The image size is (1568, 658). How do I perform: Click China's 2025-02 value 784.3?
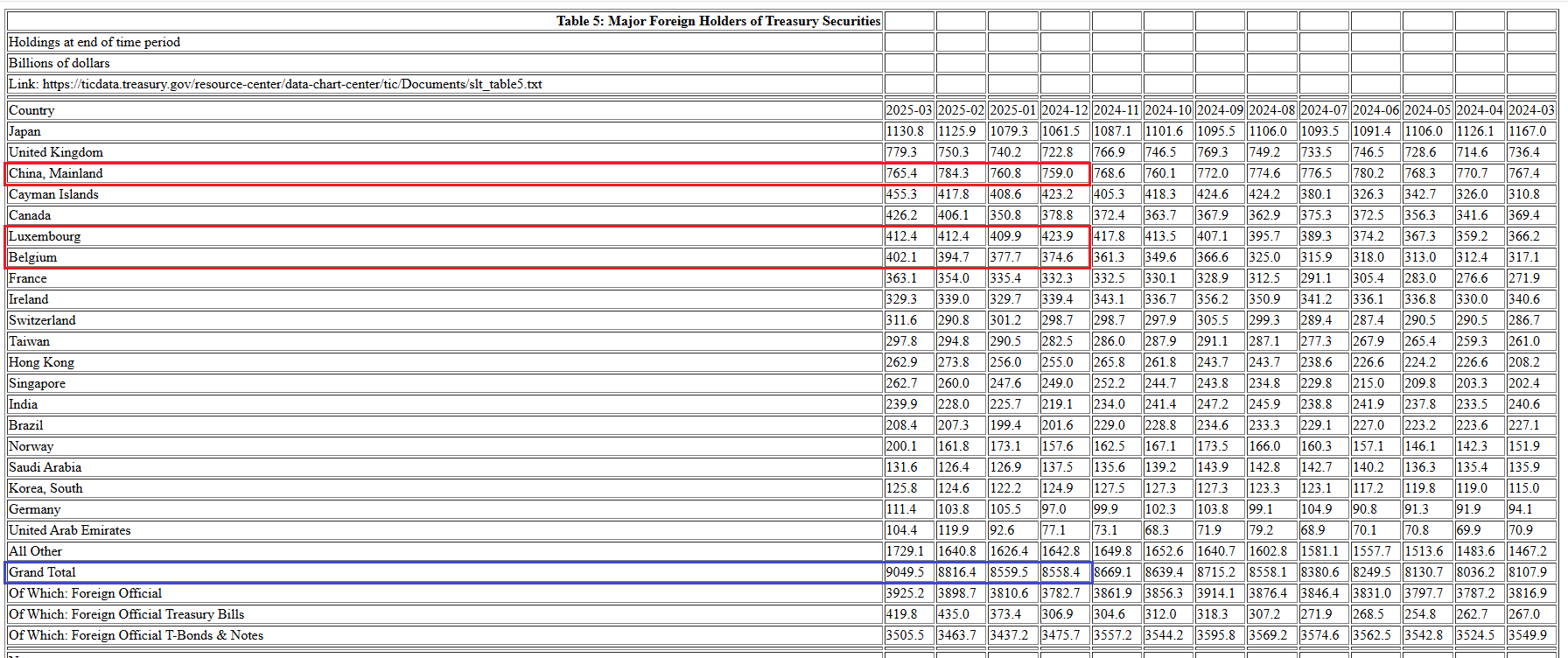tap(961, 173)
